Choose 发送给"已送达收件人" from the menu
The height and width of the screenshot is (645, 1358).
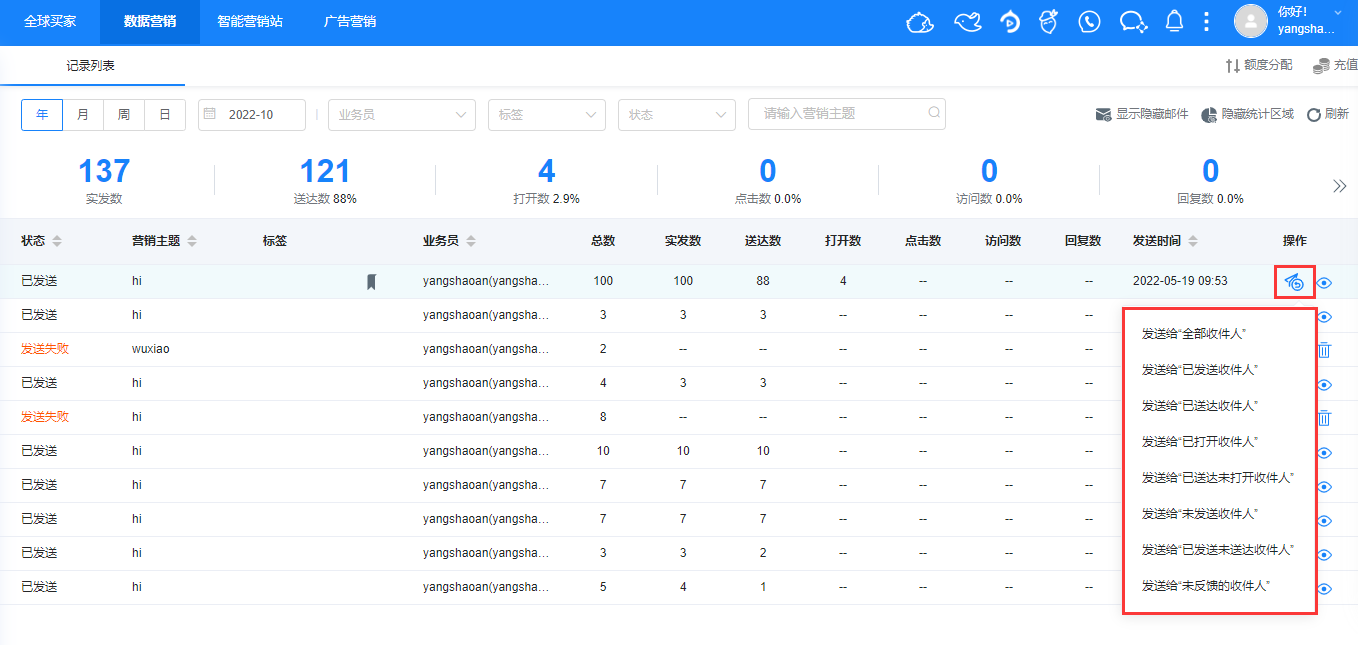[1200, 406]
